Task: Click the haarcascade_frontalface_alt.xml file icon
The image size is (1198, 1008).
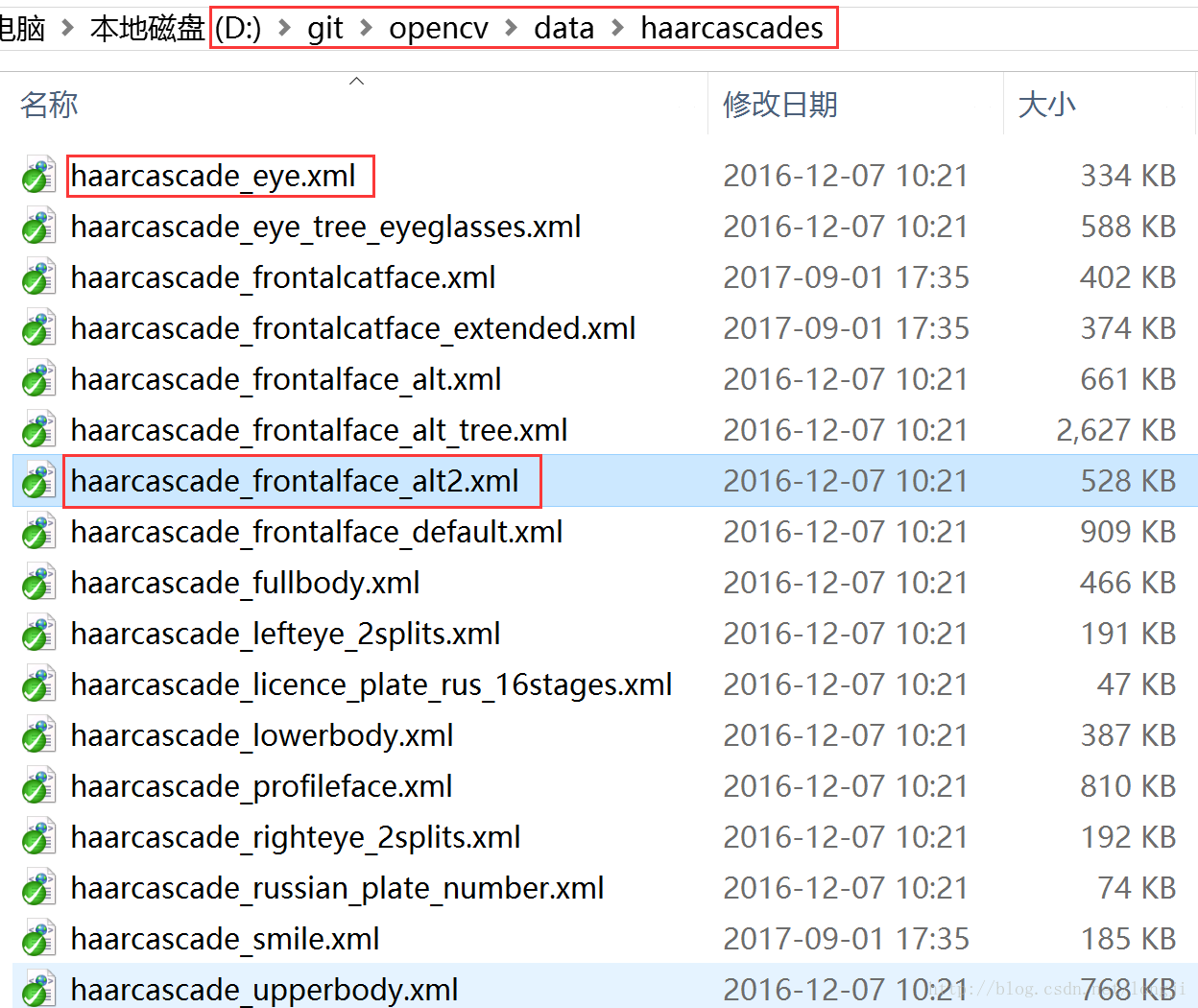Action: point(37,379)
